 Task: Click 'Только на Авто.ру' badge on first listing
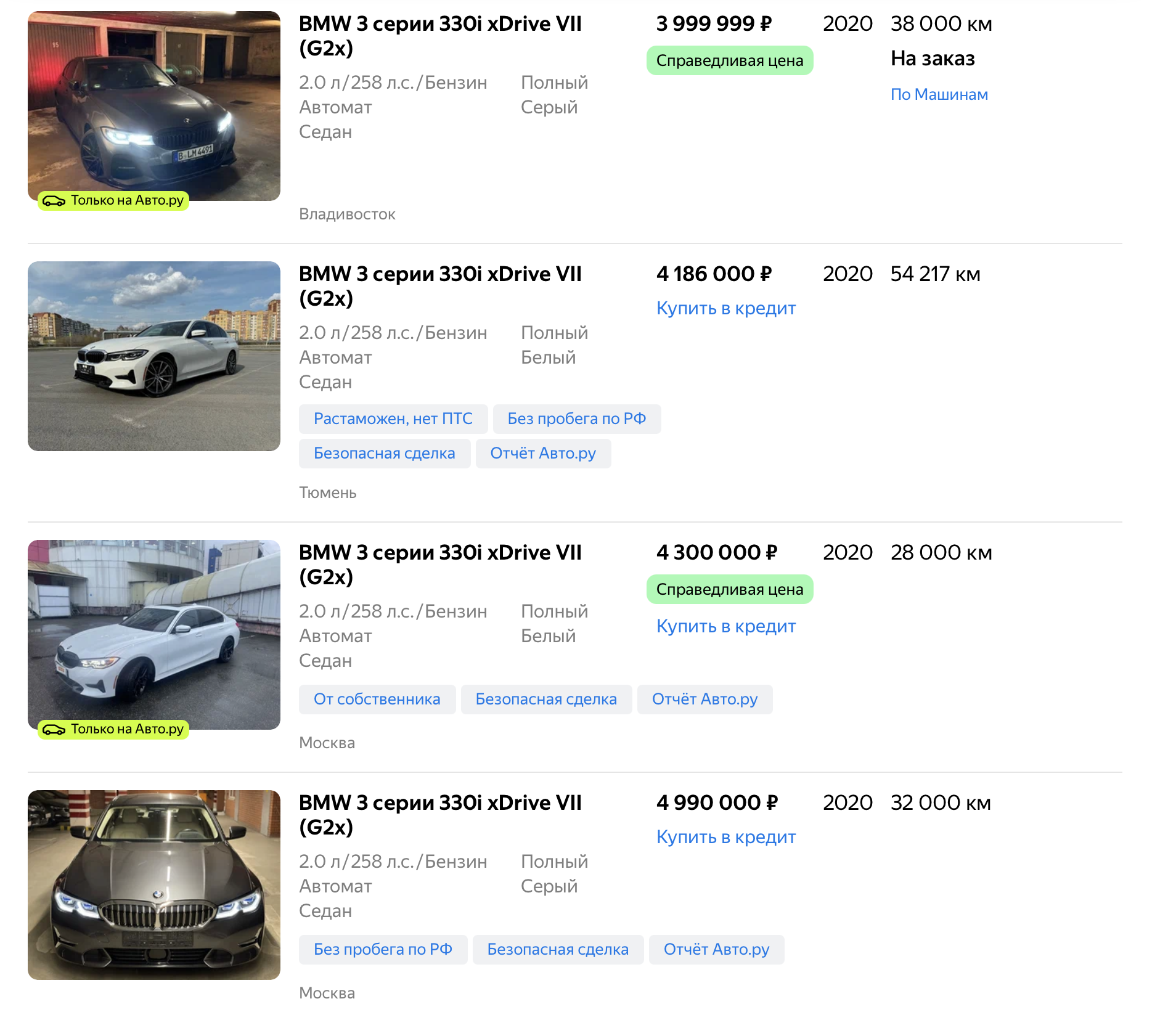(113, 200)
